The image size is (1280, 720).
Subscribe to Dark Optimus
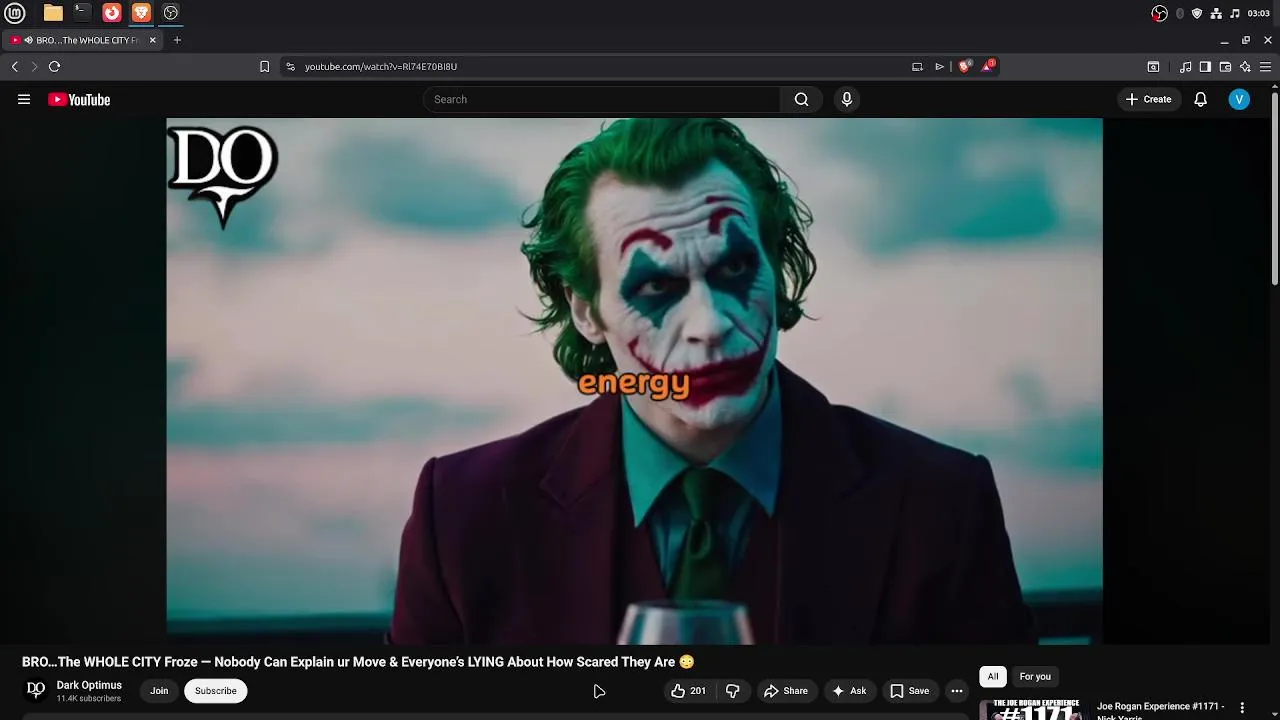(x=215, y=691)
